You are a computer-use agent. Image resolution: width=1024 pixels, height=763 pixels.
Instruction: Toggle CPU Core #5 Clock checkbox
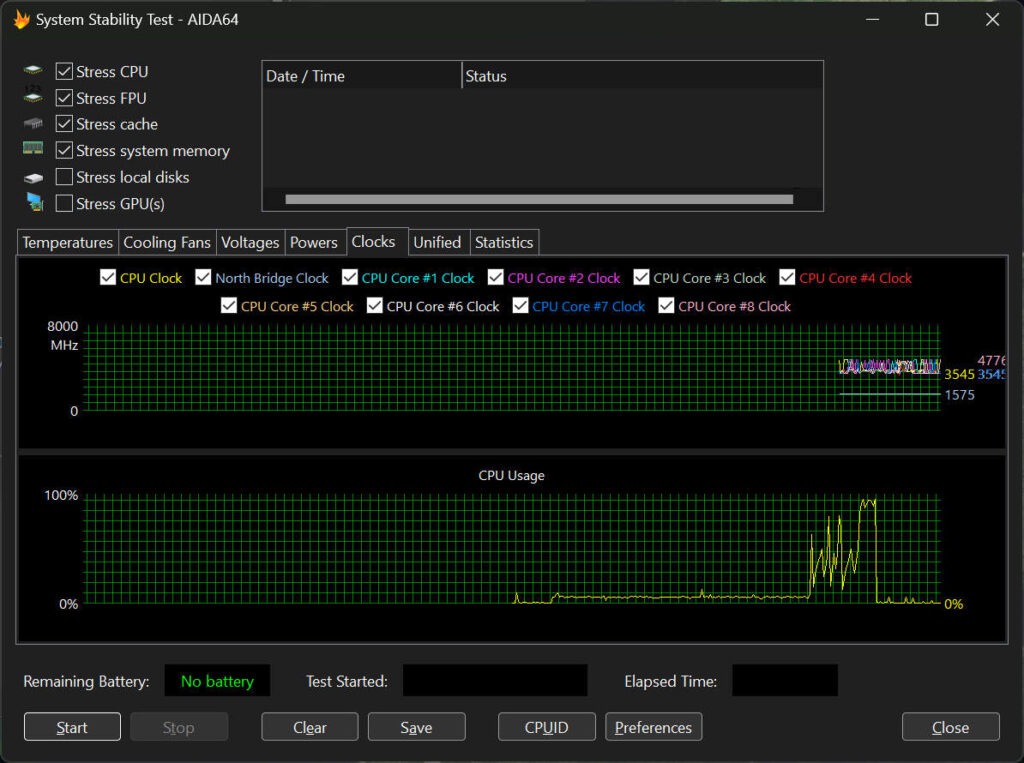(x=229, y=306)
